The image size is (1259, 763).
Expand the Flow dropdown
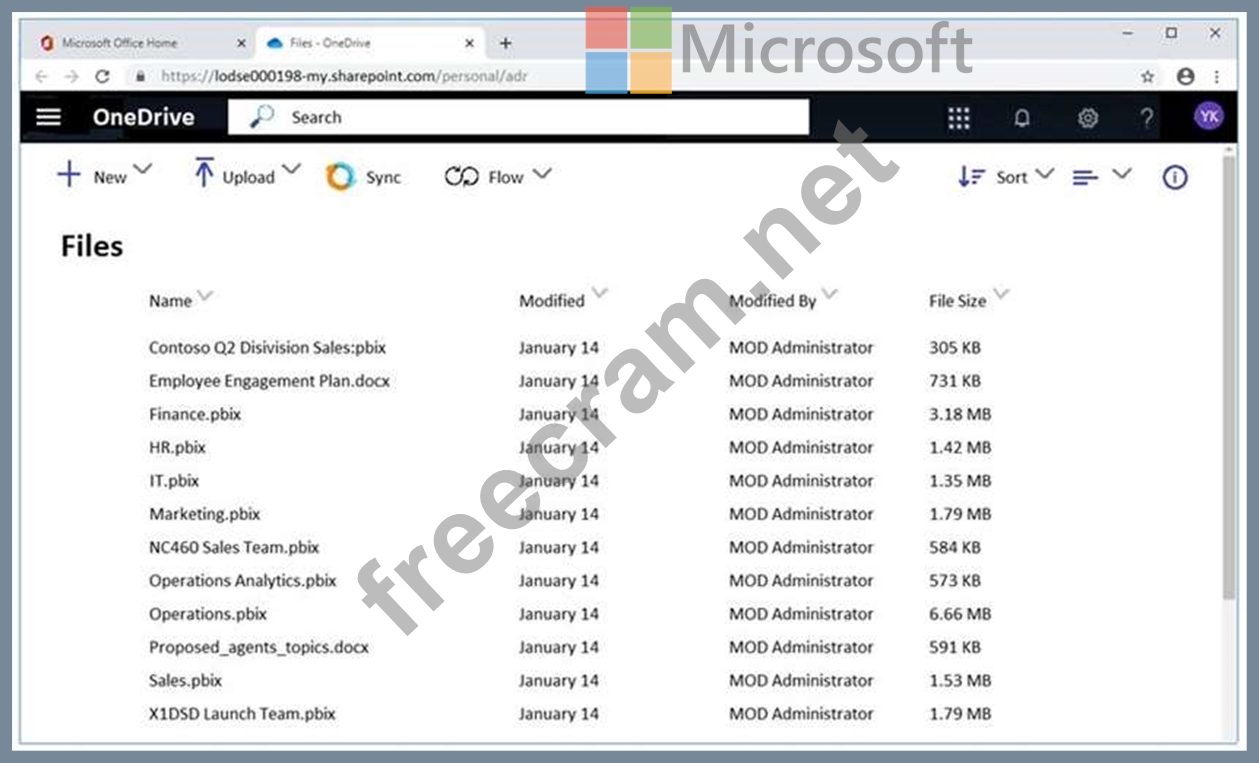(541, 173)
